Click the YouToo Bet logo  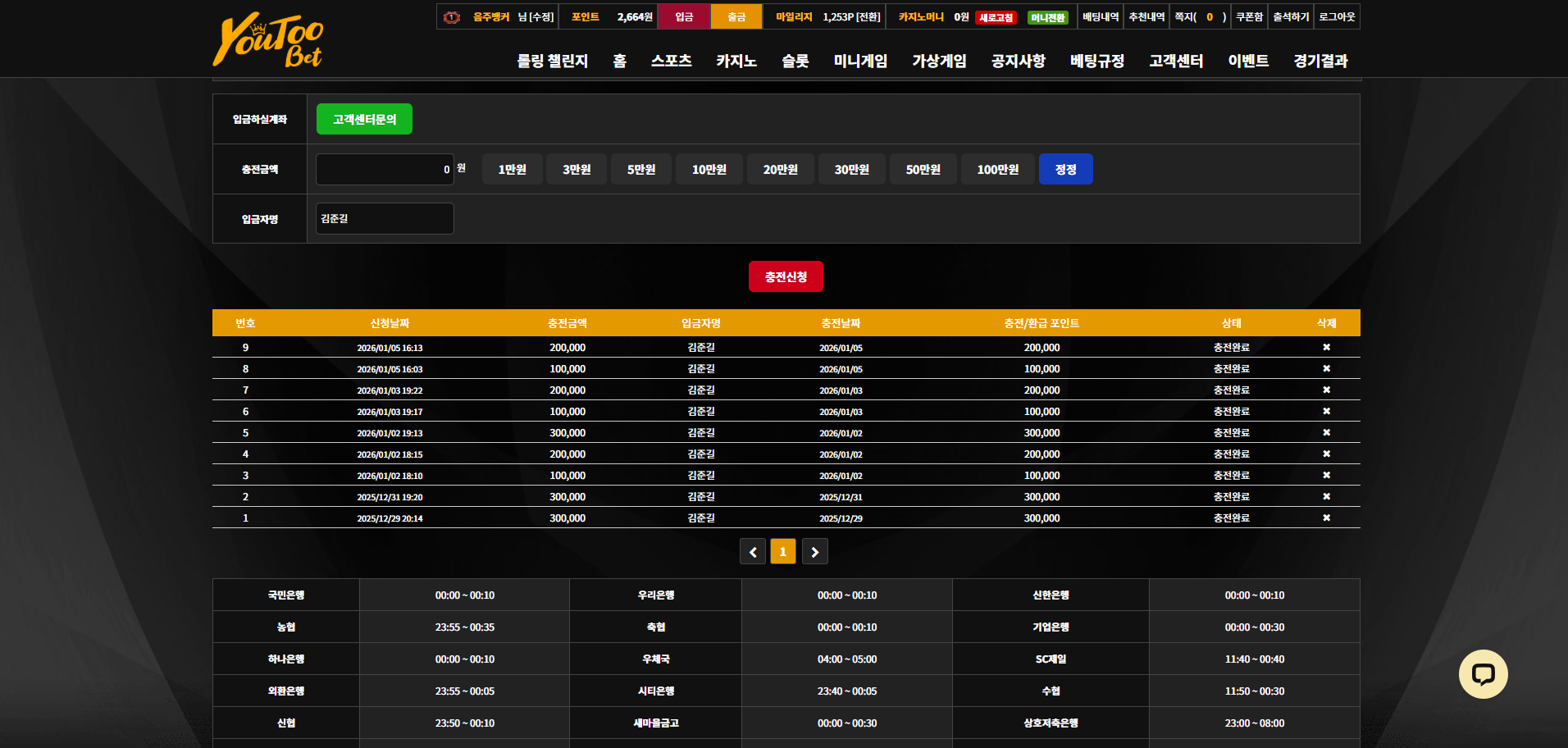[268, 39]
